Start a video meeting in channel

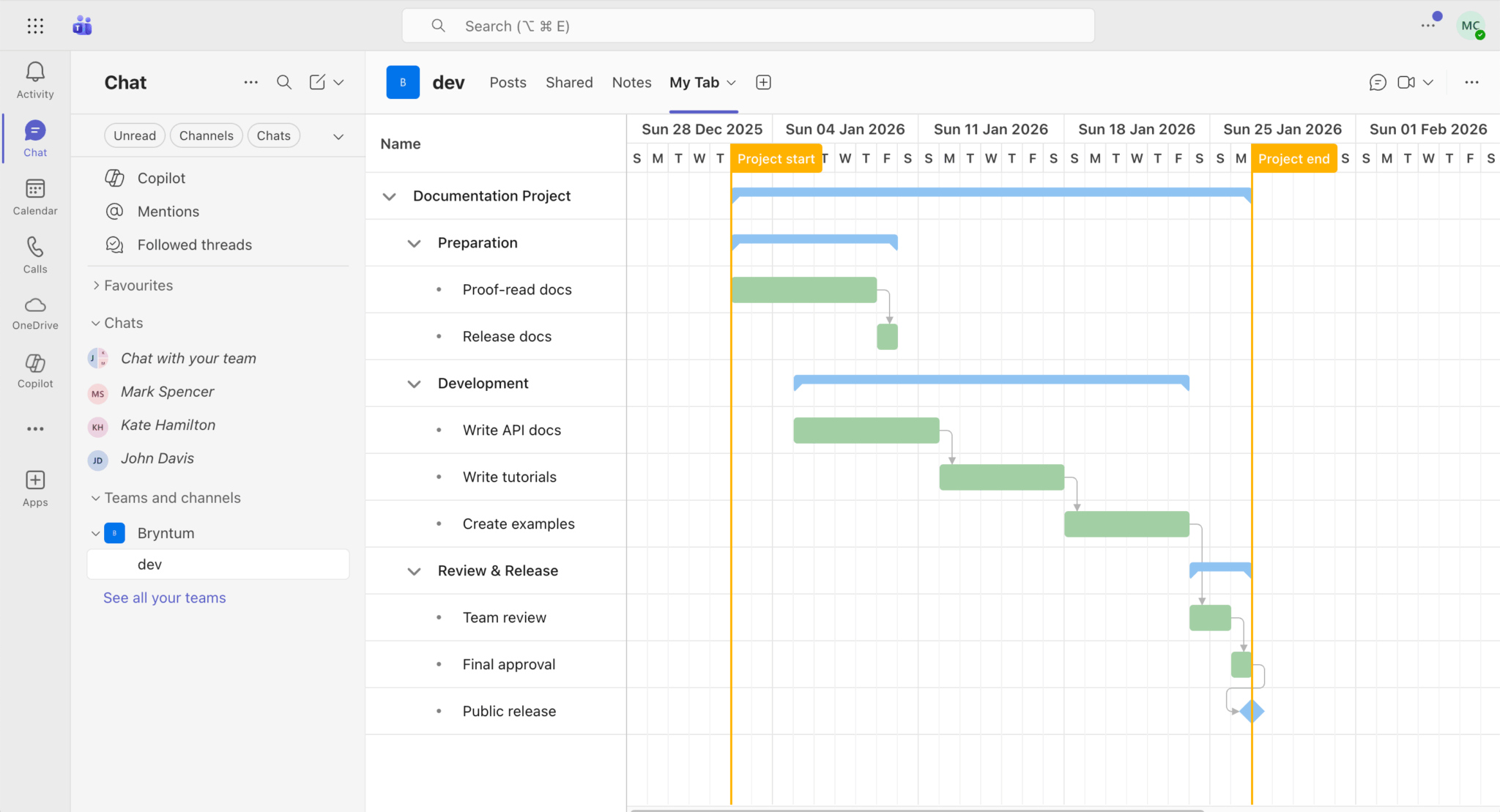pyautogui.click(x=1406, y=82)
